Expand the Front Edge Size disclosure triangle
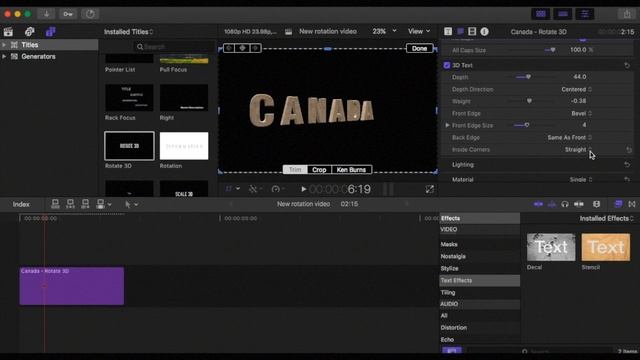Viewport: 640px width, 360px height. click(x=447, y=125)
